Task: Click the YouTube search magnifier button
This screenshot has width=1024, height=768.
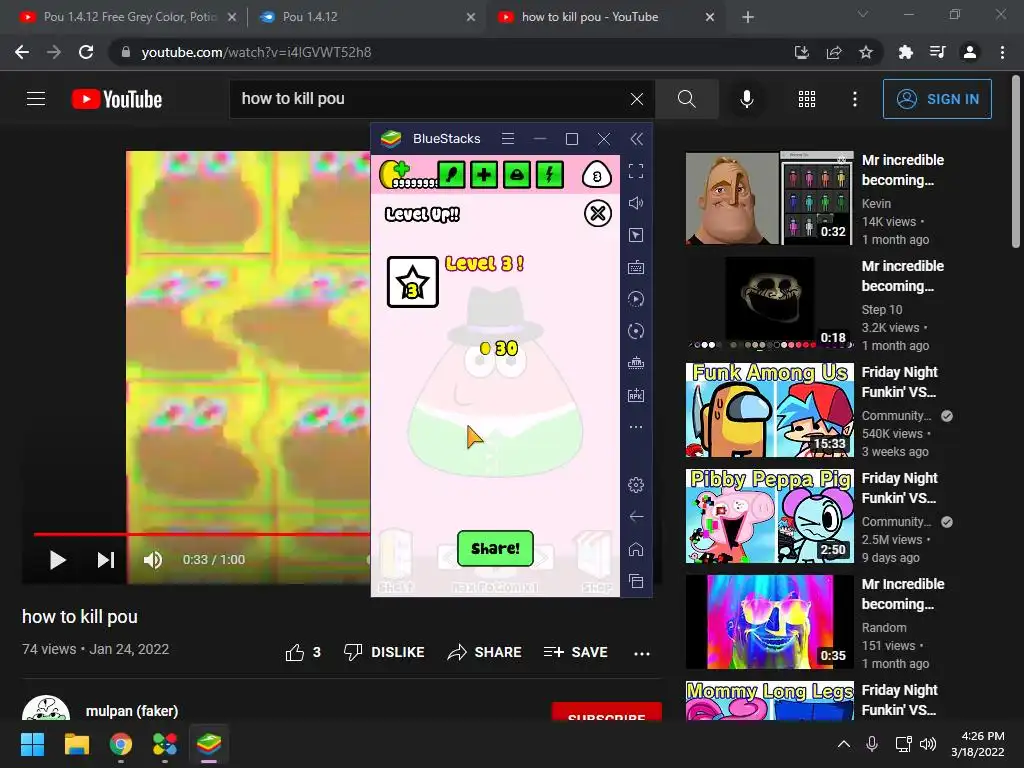Action: click(x=686, y=99)
